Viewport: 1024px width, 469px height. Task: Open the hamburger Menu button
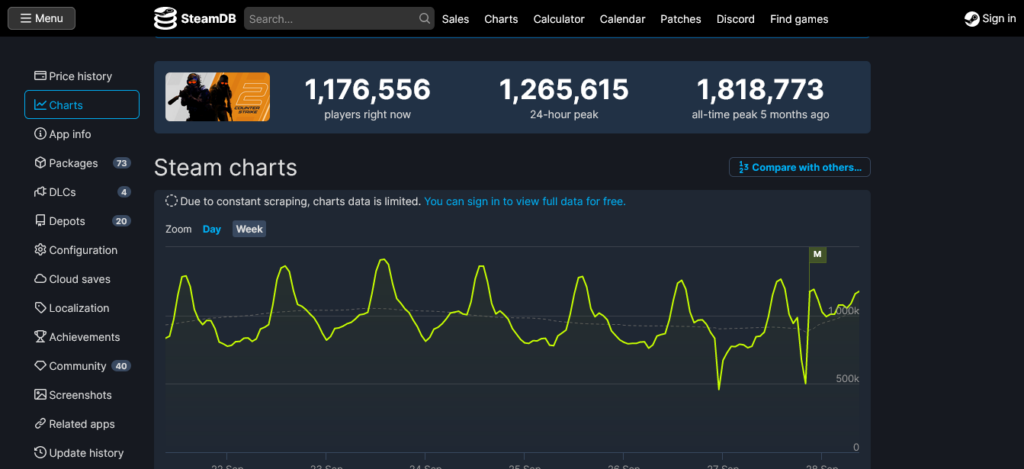[x=41, y=18]
